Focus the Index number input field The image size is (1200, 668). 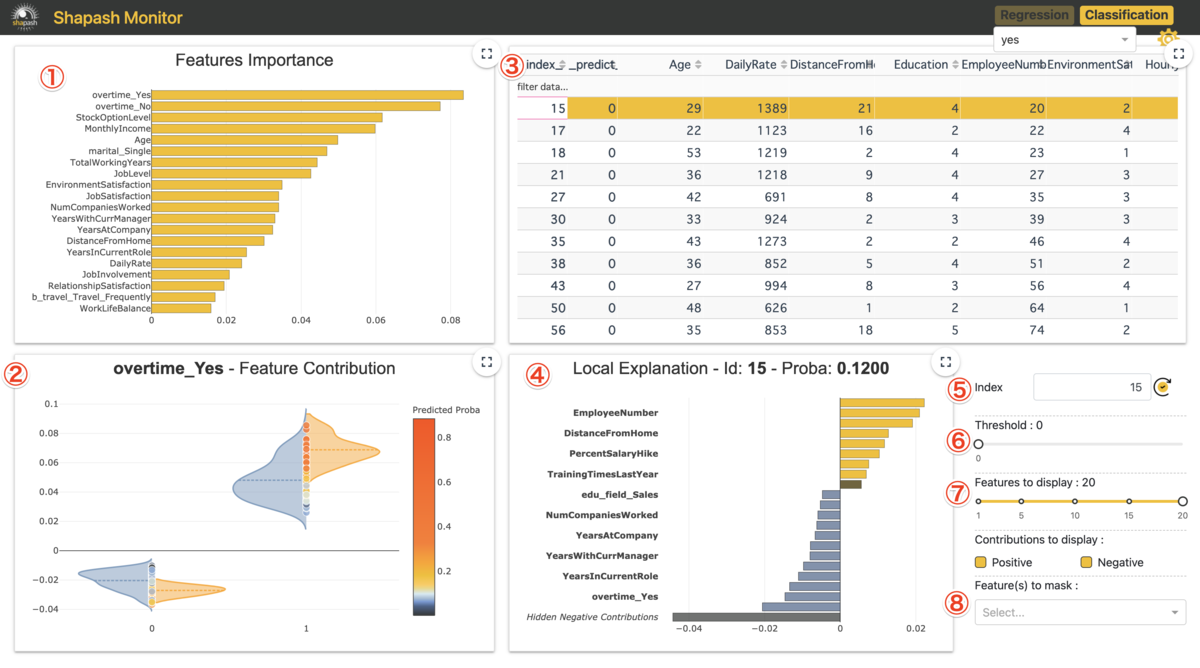pyautogui.click(x=1092, y=387)
